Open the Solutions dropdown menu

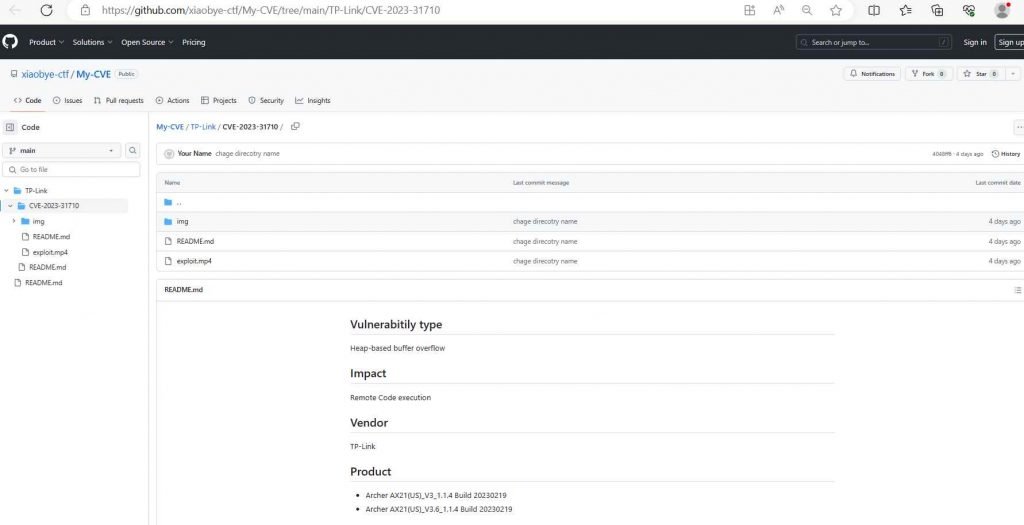(x=92, y=42)
